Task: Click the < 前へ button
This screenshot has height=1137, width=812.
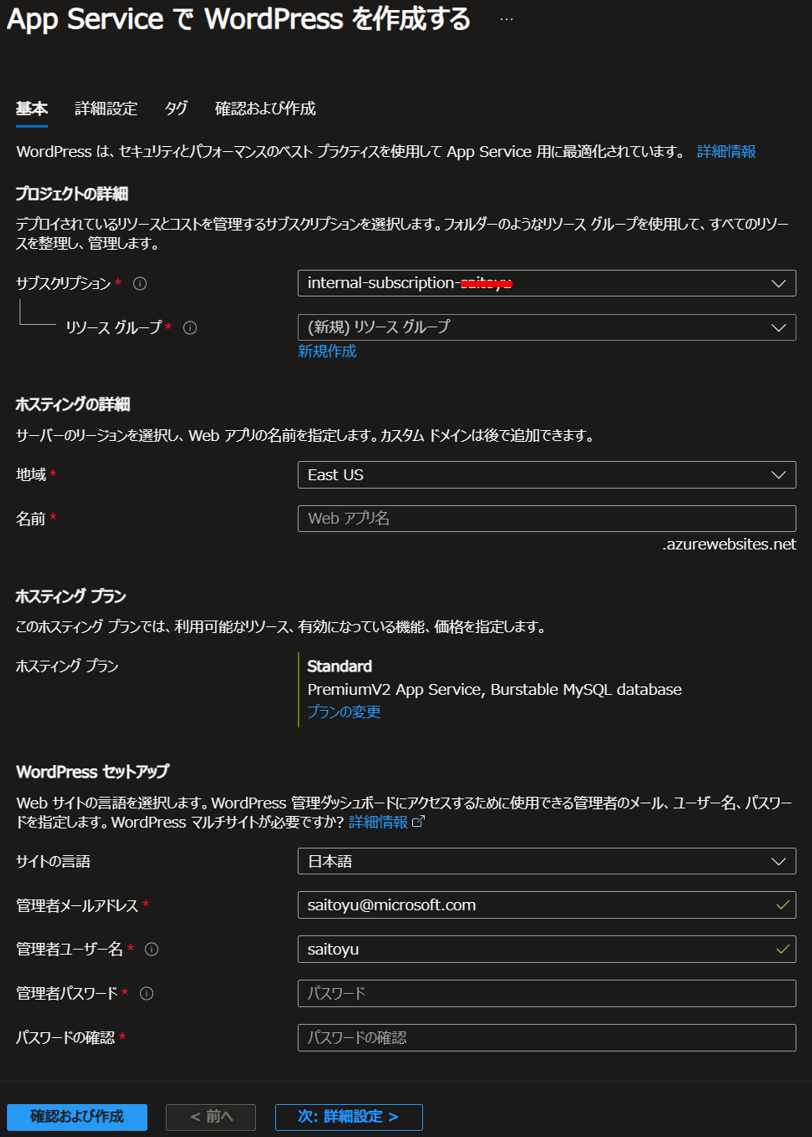Action: coord(211,1117)
